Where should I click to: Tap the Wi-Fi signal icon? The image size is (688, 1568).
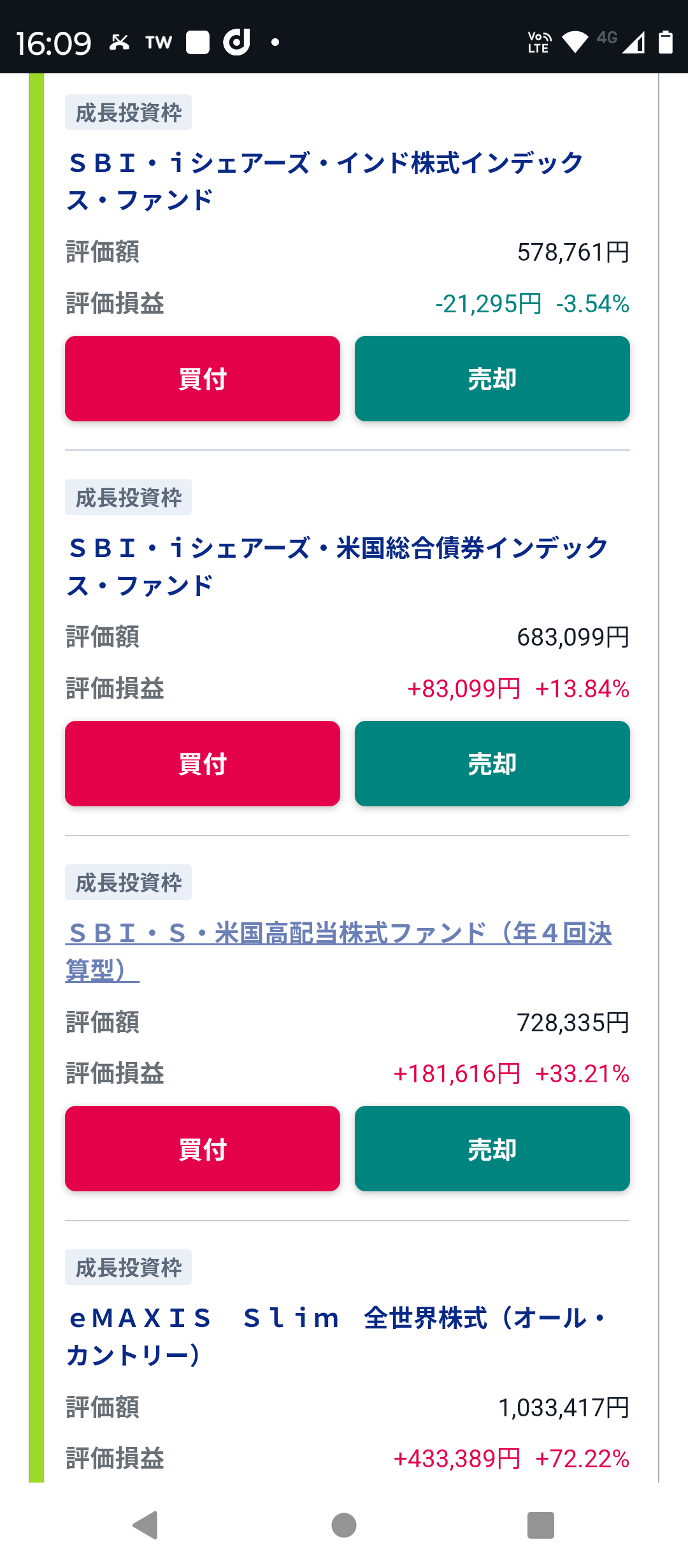tap(575, 42)
